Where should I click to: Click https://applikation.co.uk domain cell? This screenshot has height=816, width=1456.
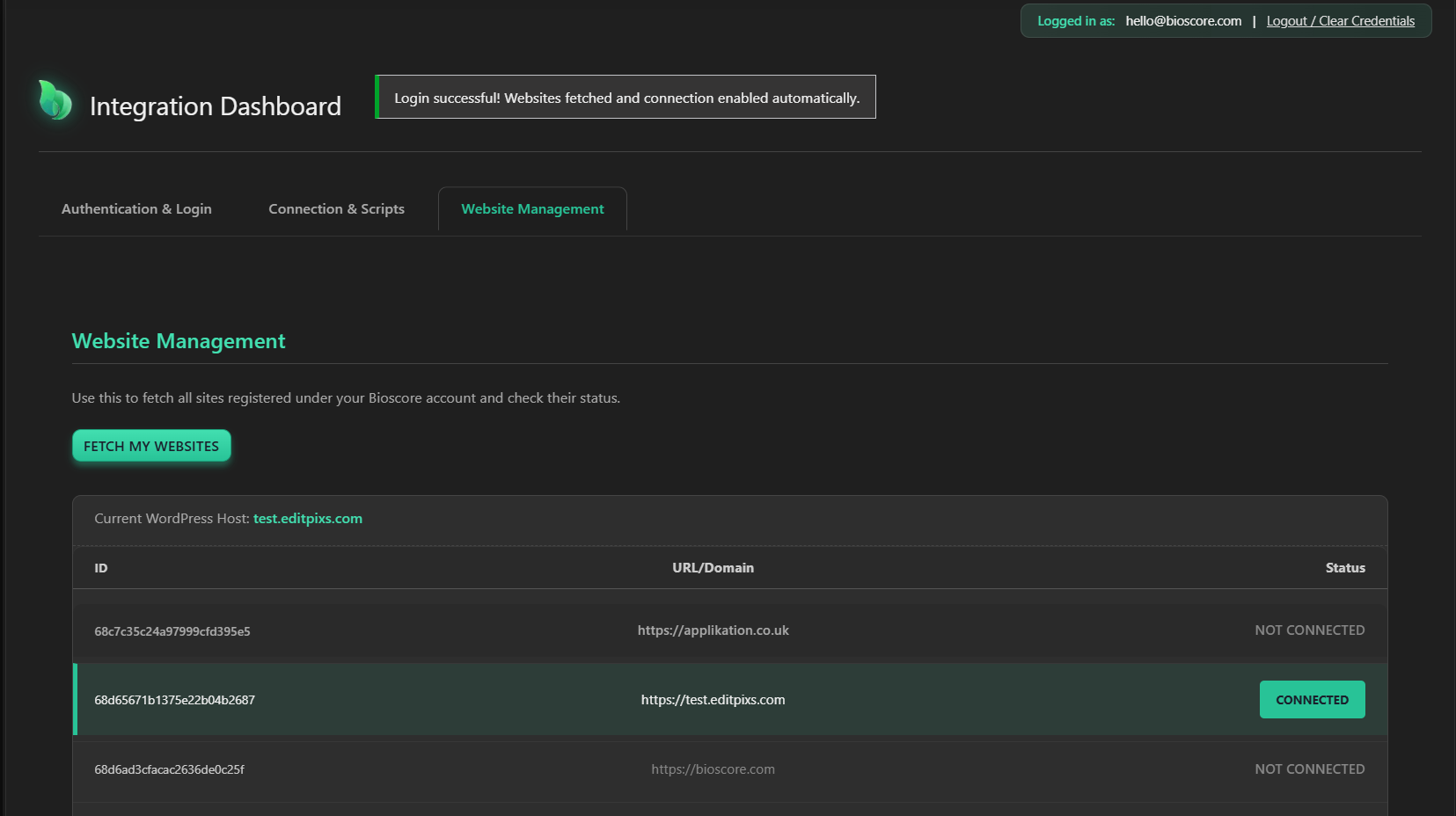click(x=713, y=630)
